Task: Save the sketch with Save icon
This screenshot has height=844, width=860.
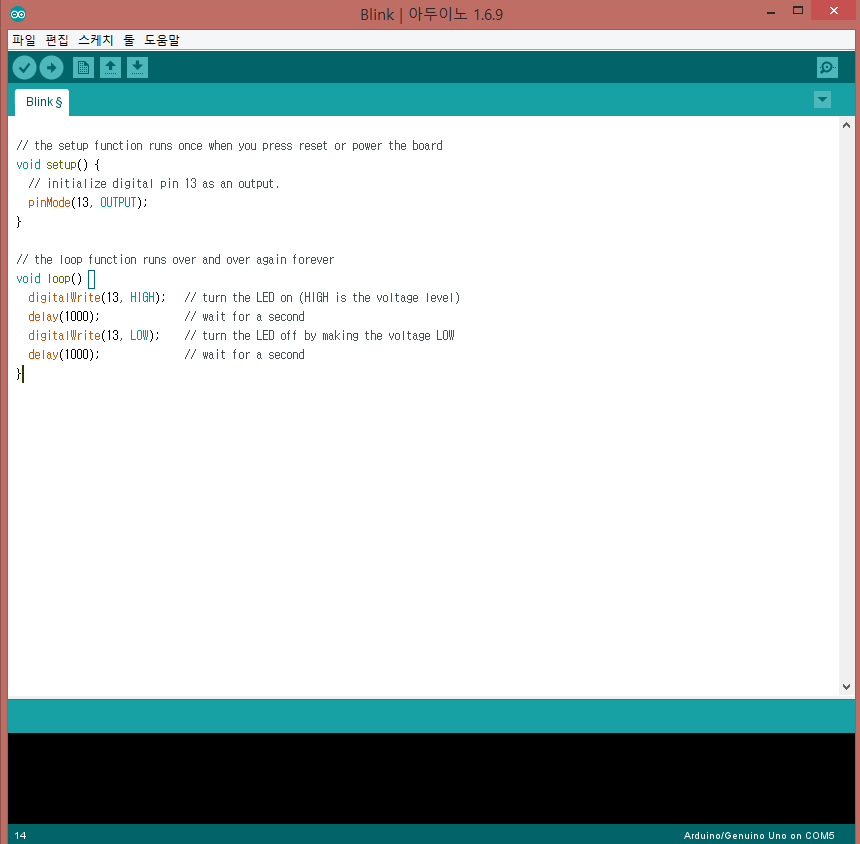Action: point(137,67)
